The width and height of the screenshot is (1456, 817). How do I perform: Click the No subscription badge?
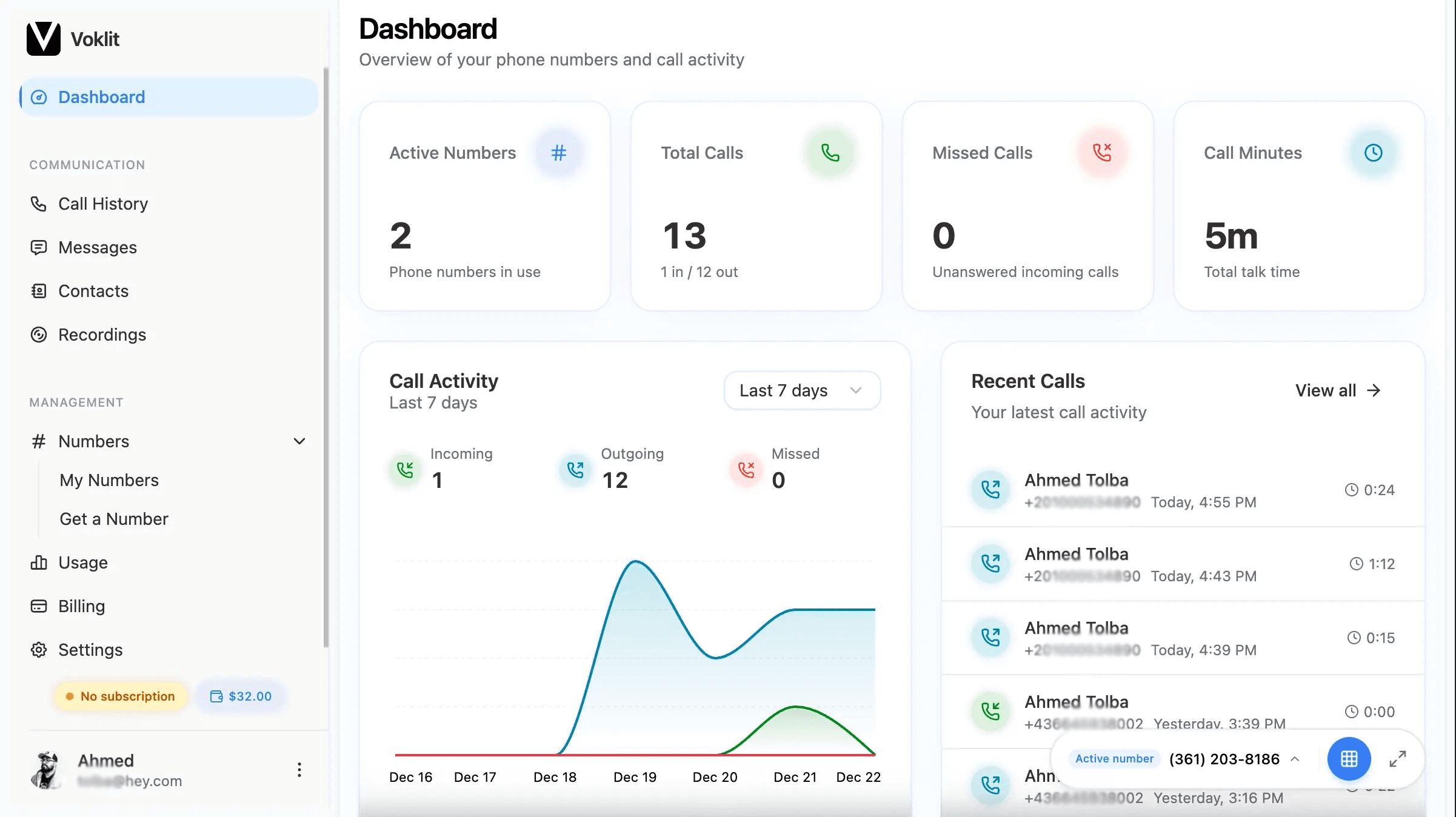[120, 696]
